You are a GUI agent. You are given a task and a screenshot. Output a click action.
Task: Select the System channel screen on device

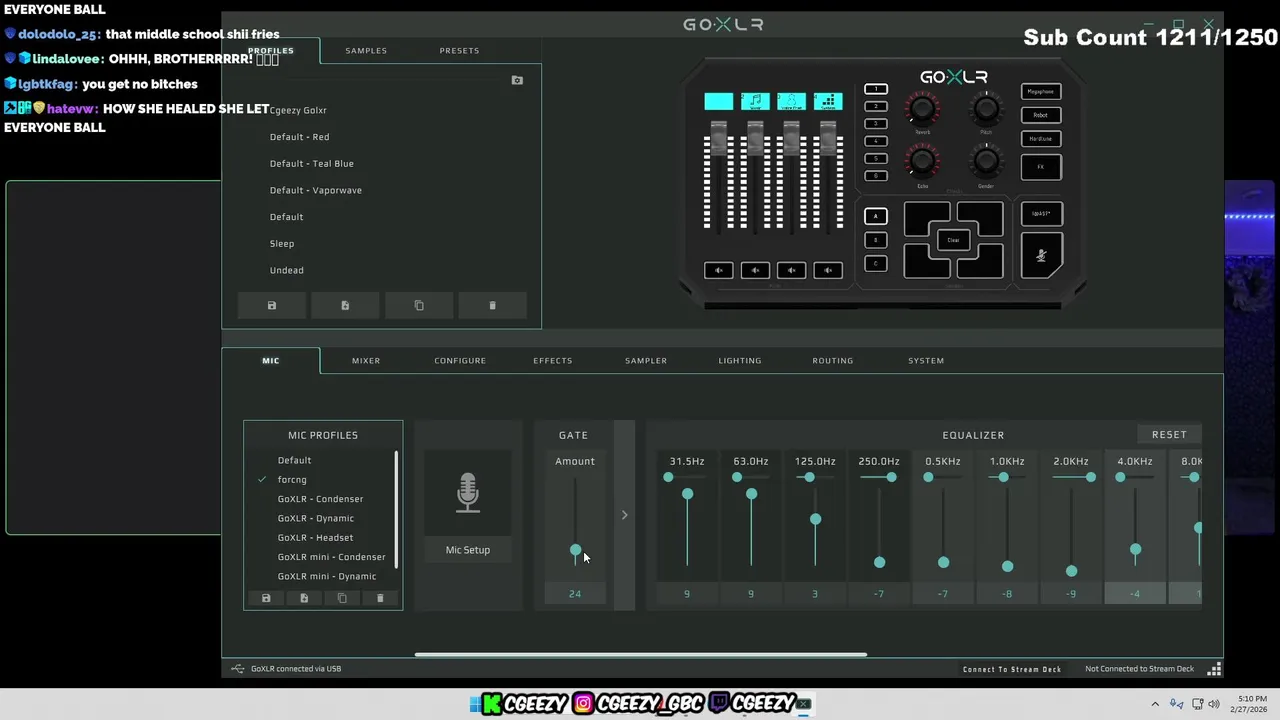[x=828, y=101]
